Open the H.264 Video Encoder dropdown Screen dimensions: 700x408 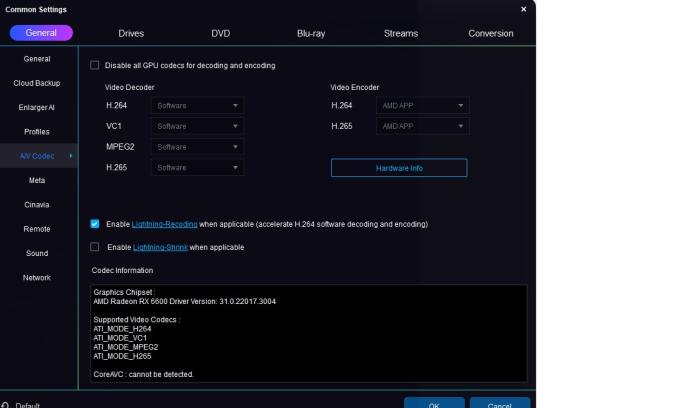[422, 105]
